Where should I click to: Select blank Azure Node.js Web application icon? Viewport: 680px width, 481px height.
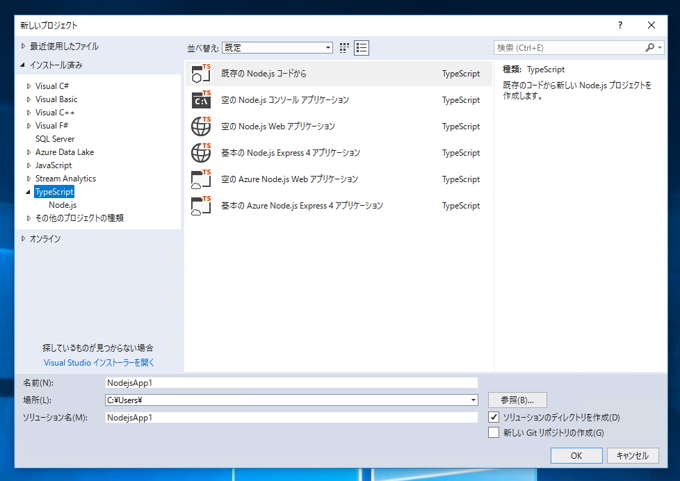[201, 179]
